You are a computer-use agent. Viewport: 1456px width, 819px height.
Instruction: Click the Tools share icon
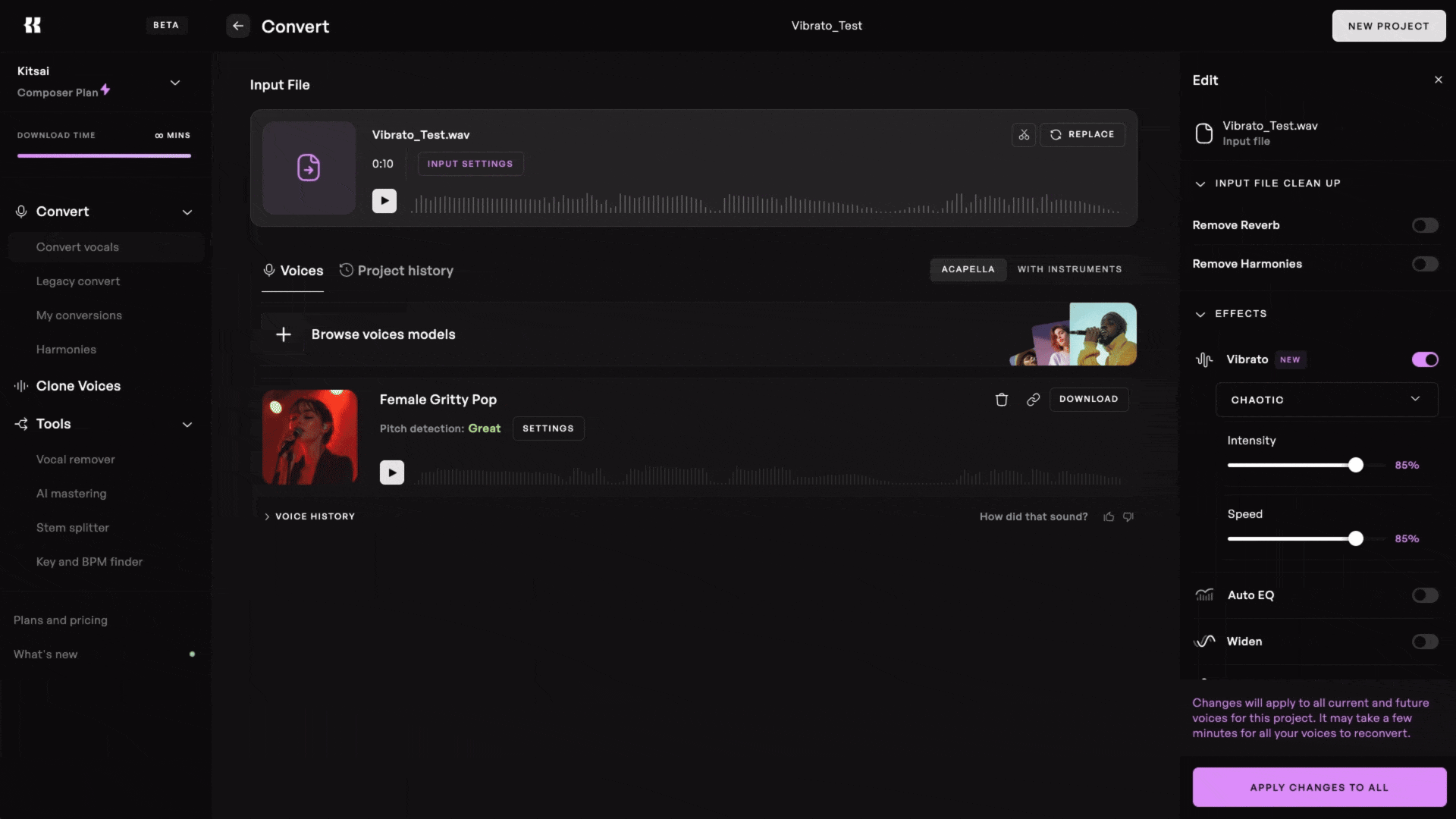[x=21, y=424]
